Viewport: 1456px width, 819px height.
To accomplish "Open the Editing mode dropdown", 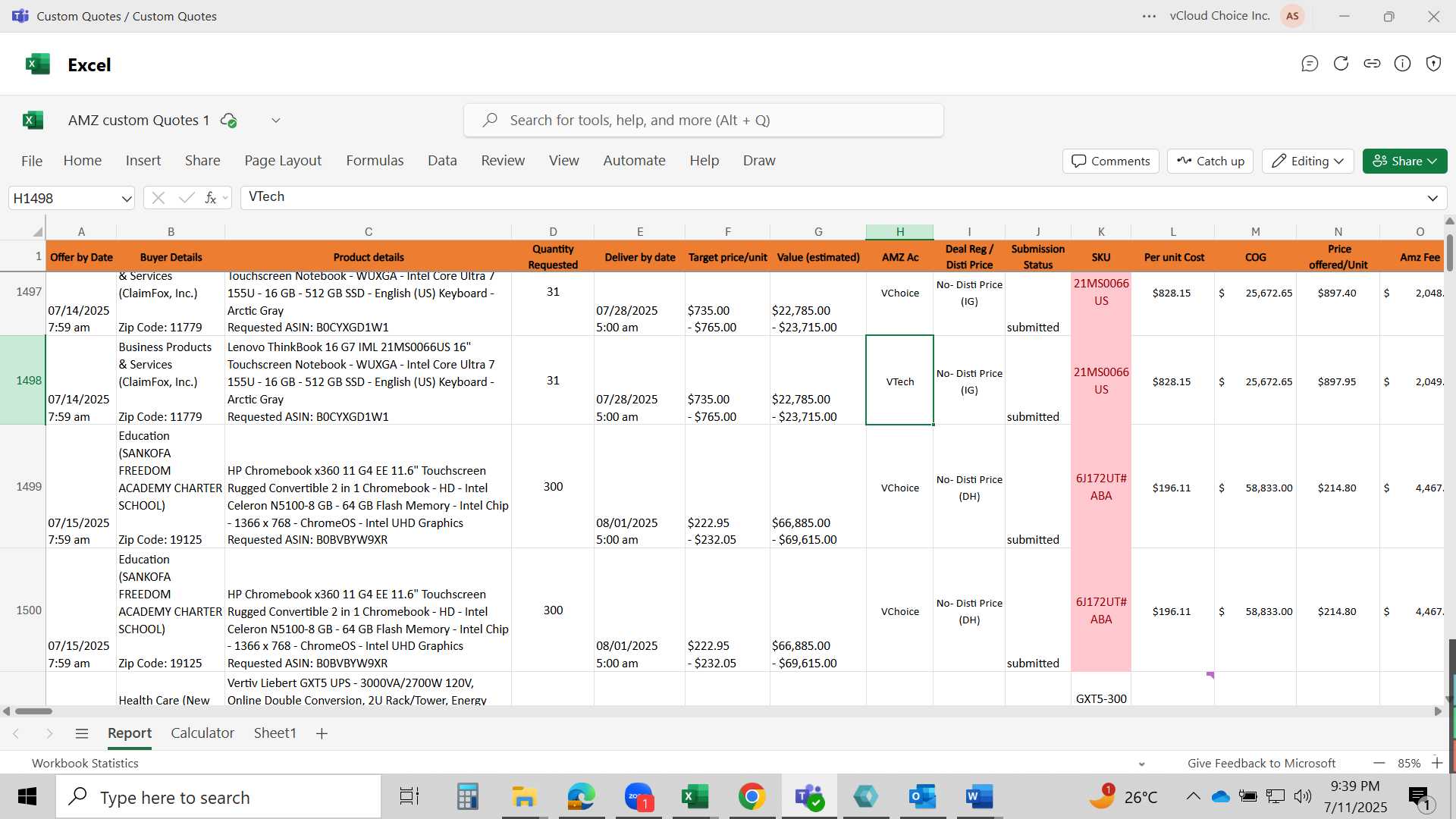I will pyautogui.click(x=1307, y=161).
